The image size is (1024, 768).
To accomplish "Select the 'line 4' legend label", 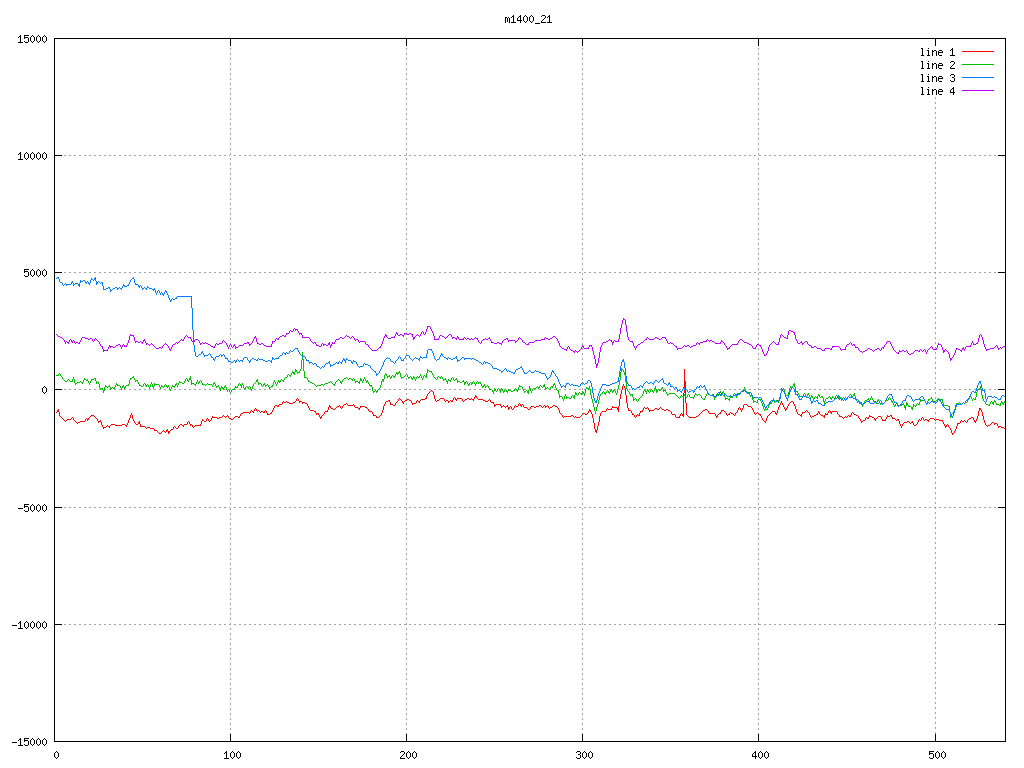I will pos(937,91).
